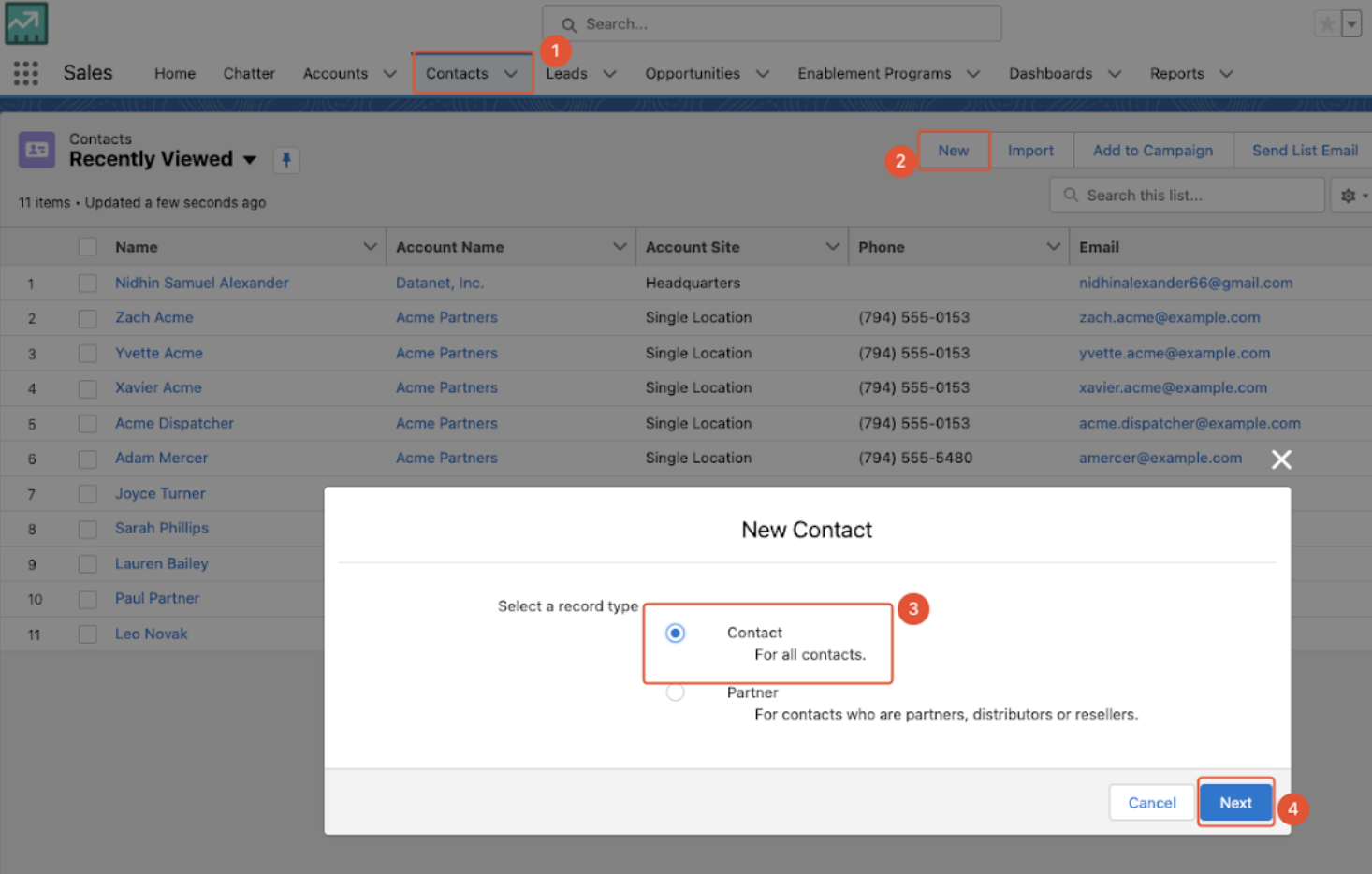Image resolution: width=1372 pixels, height=874 pixels.
Task: Go to the Chatter tab
Action: (249, 74)
